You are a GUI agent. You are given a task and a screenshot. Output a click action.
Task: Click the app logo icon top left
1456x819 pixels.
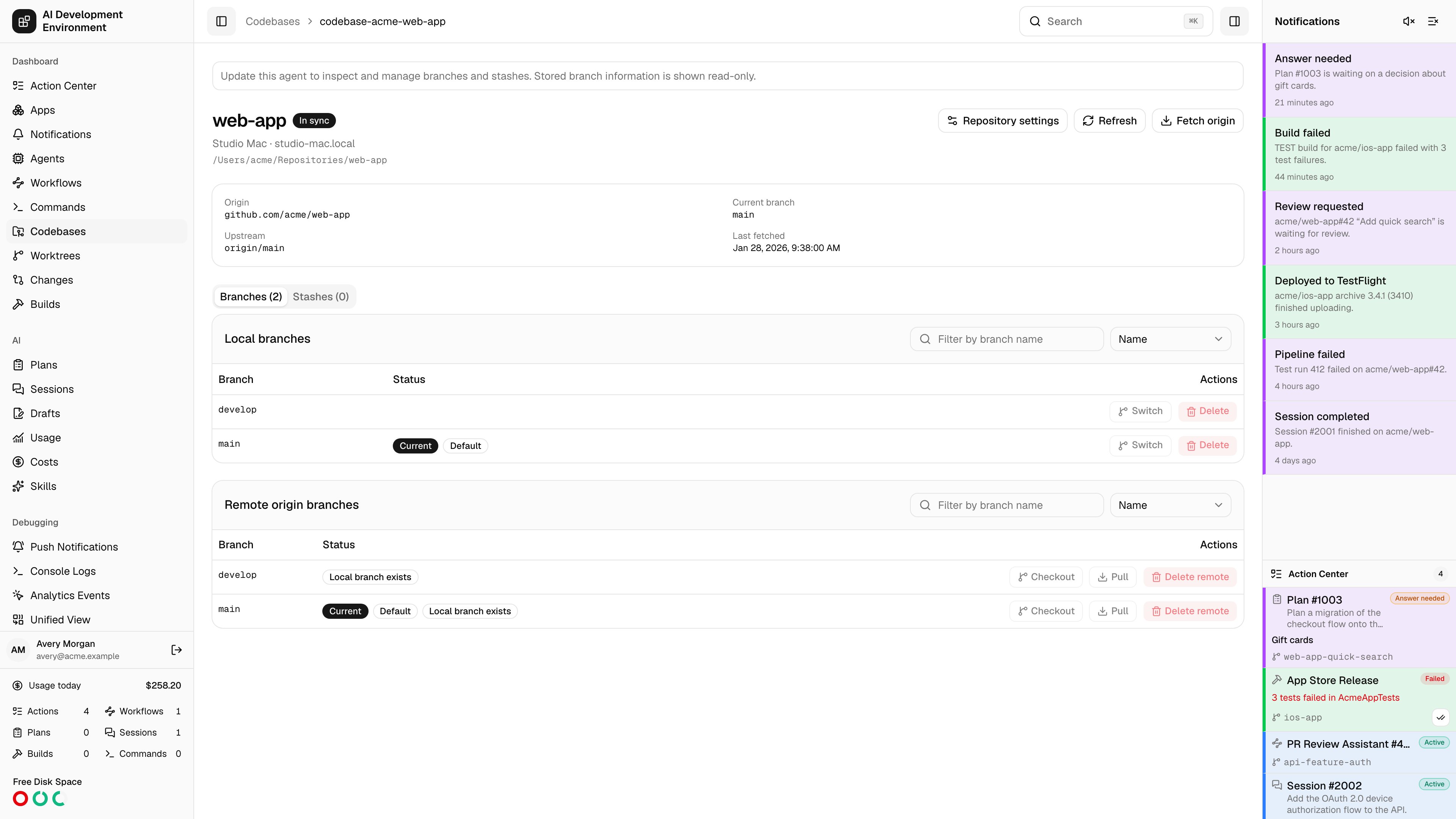point(24,22)
